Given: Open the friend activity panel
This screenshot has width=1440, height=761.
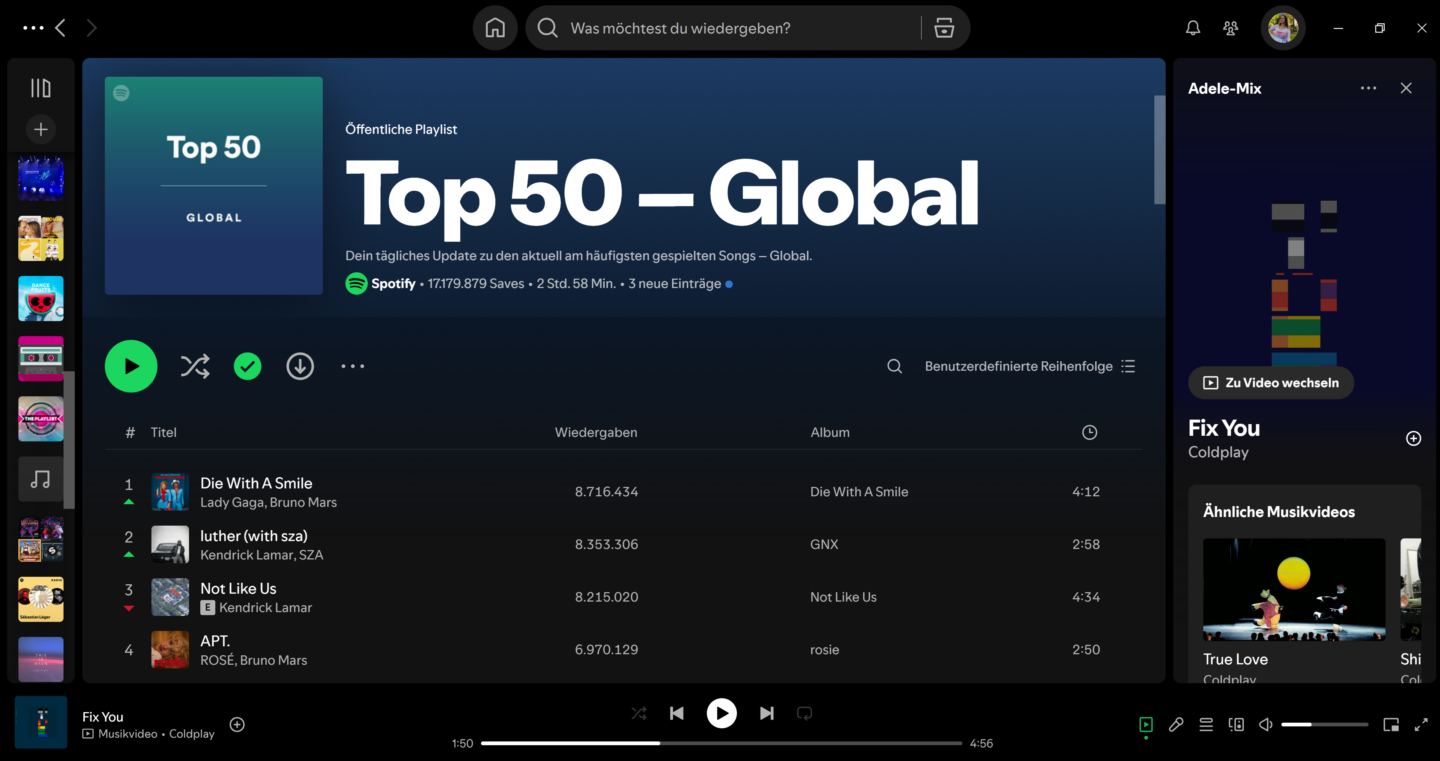Looking at the screenshot, I should (x=1230, y=27).
